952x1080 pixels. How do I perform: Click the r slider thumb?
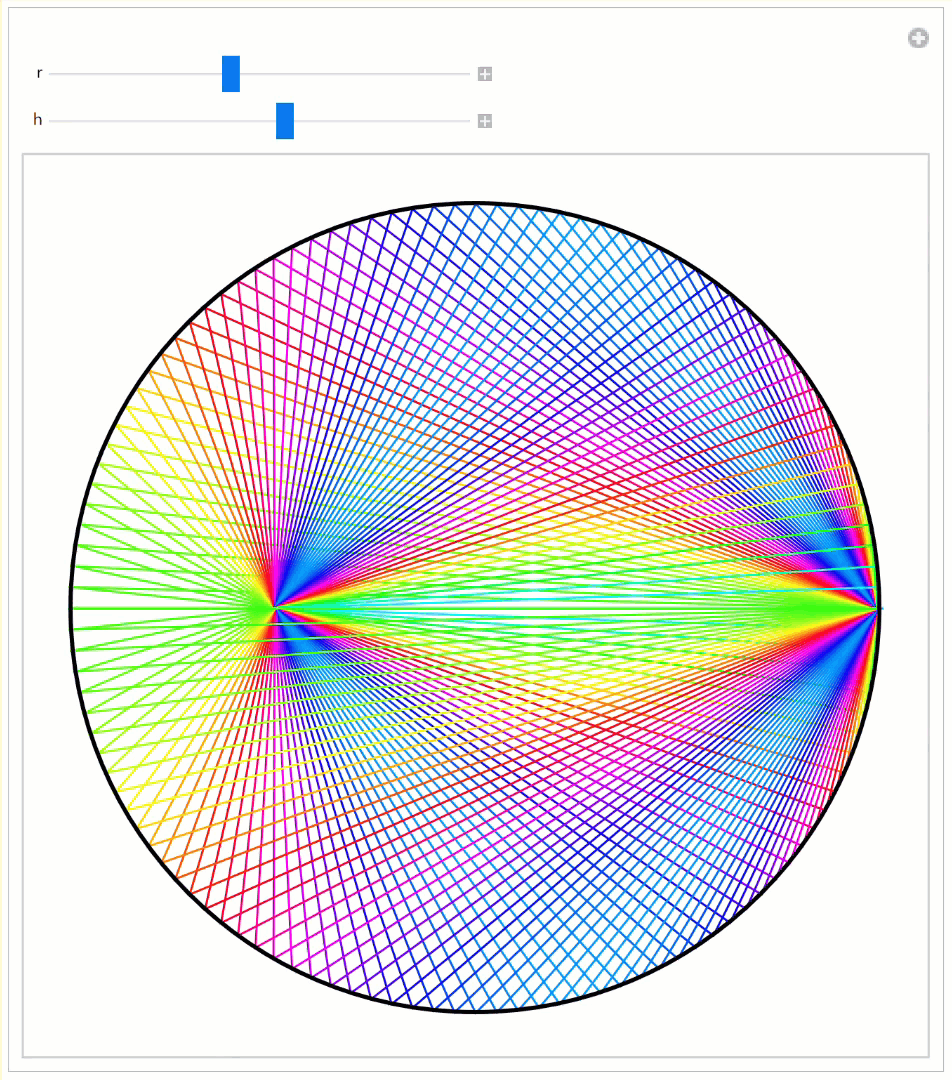point(231,74)
